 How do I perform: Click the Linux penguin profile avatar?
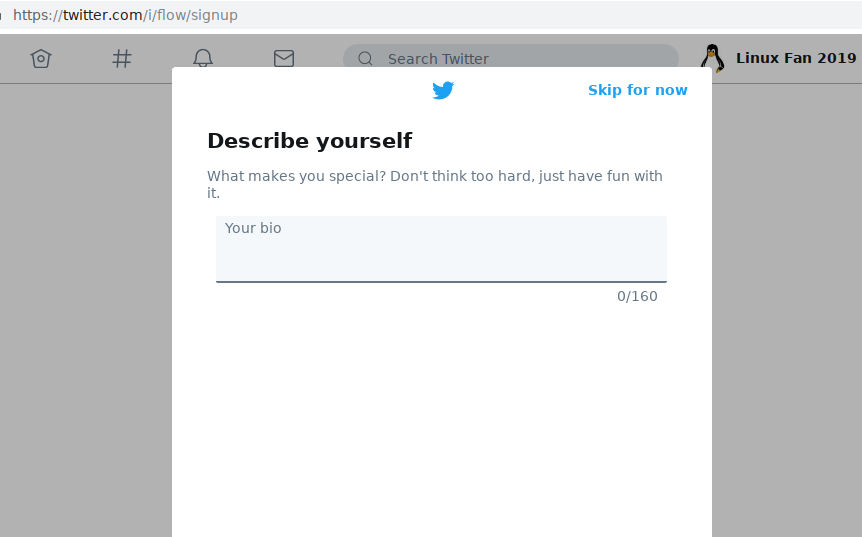pos(713,58)
